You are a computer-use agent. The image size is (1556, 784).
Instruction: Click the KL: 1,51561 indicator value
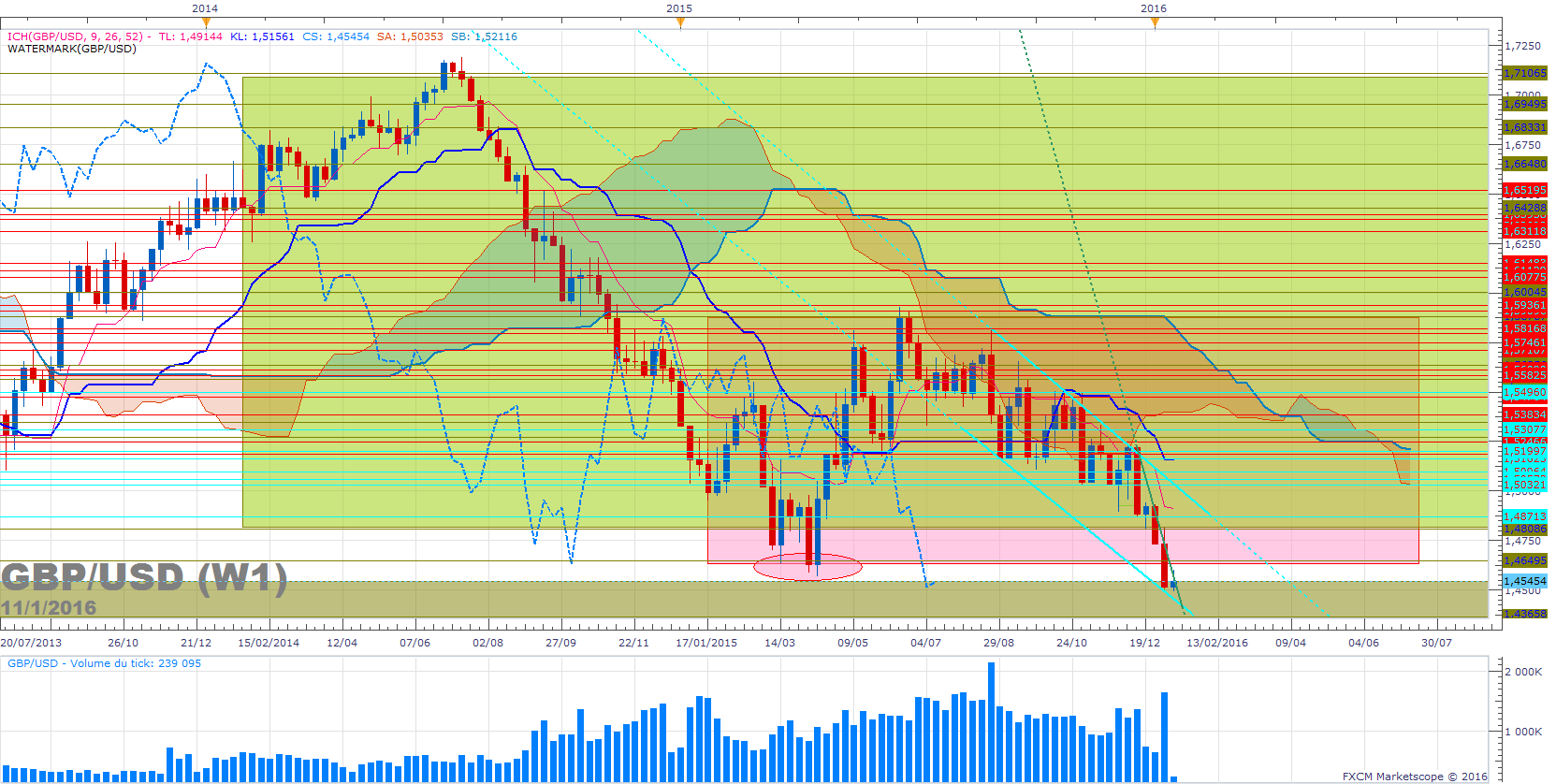coord(262,36)
